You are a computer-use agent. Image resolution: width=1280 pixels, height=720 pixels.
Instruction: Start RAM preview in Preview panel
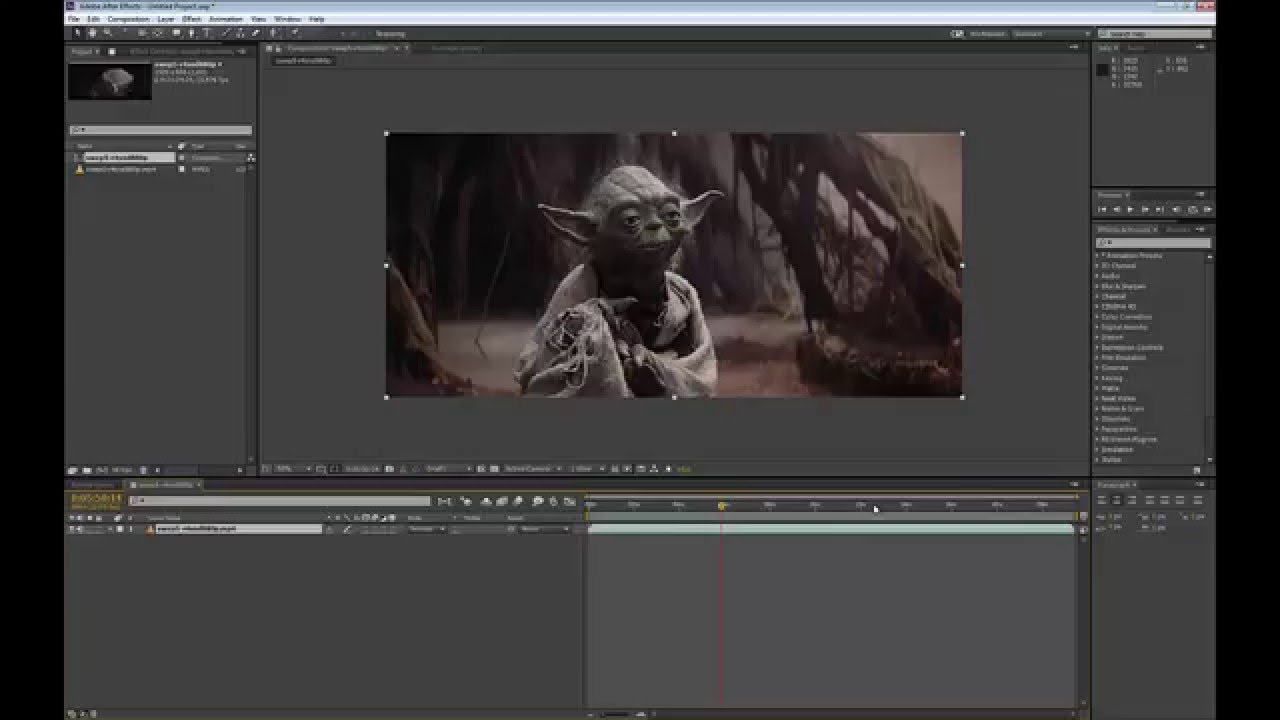click(x=1207, y=210)
